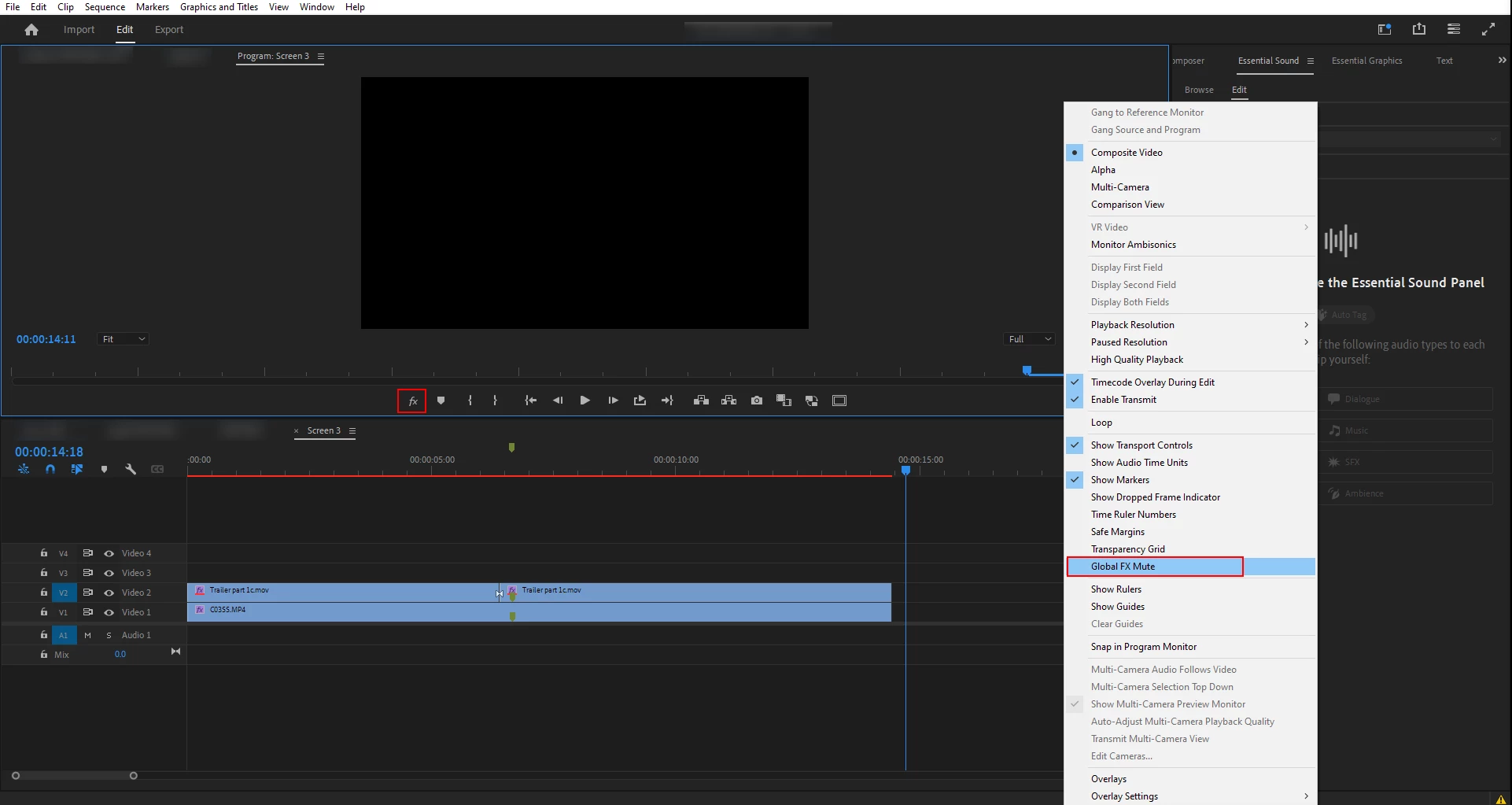1512x805 pixels.
Task: Click the Program monitor timecode 00:00:14:11
Action: [46, 339]
